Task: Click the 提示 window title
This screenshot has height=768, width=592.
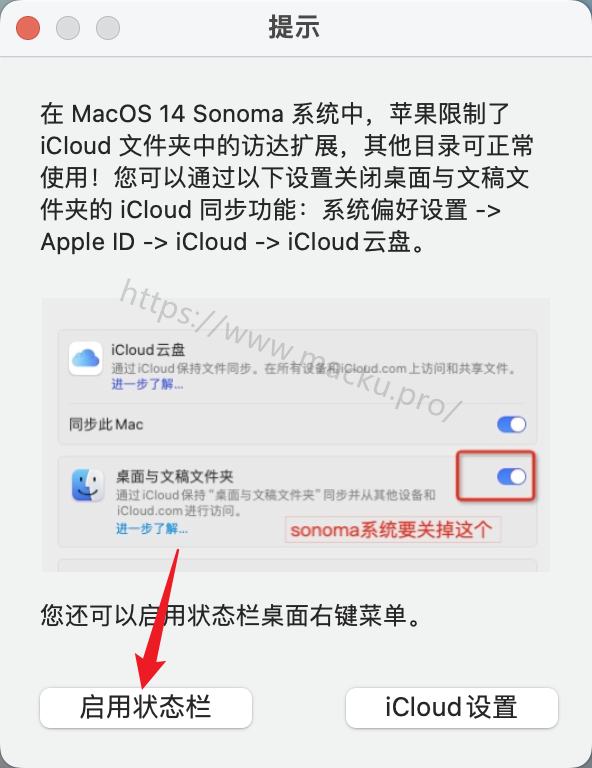Action: (294, 27)
